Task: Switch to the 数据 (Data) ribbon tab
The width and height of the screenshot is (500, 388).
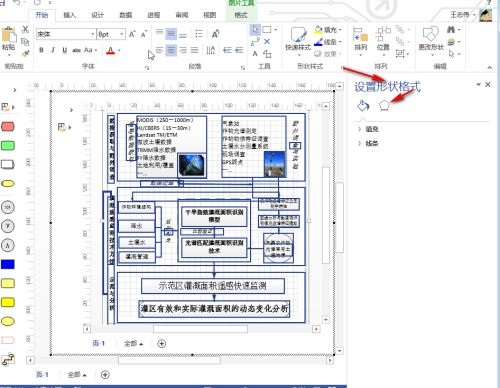Action: [126, 15]
